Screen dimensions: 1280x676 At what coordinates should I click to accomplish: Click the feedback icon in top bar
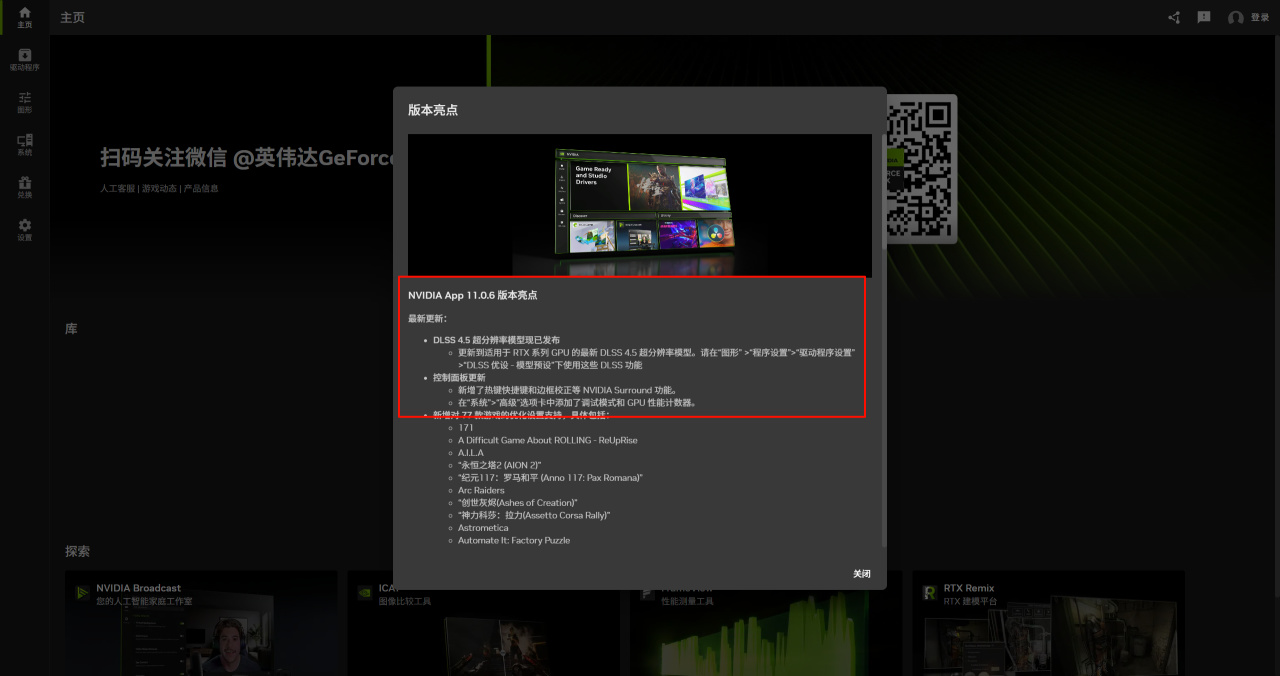coord(1204,17)
